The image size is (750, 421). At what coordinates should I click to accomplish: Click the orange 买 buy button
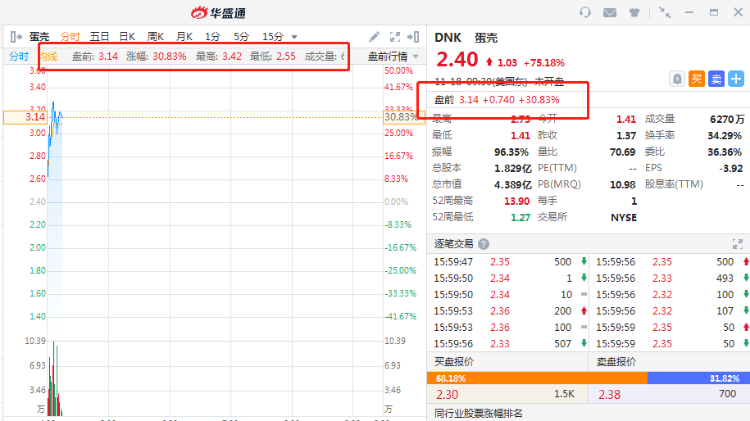tap(696, 79)
